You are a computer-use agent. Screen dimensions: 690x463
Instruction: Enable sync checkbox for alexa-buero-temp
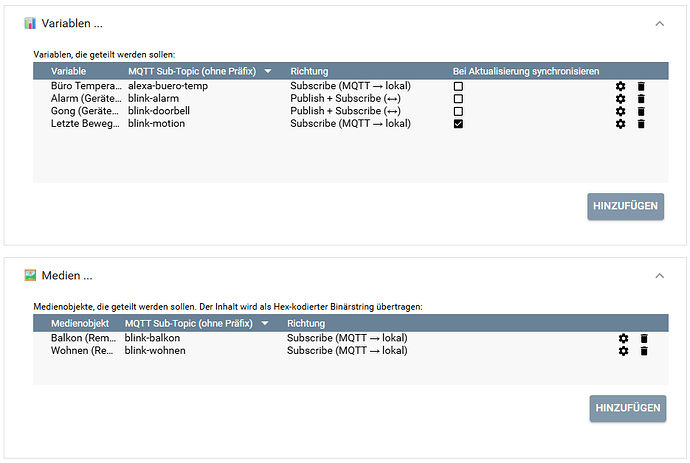point(458,86)
